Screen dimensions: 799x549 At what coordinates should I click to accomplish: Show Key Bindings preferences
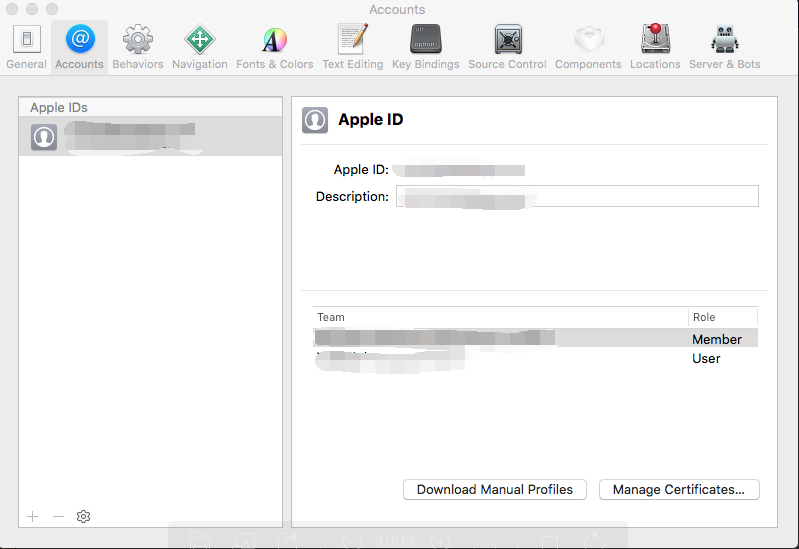425,47
